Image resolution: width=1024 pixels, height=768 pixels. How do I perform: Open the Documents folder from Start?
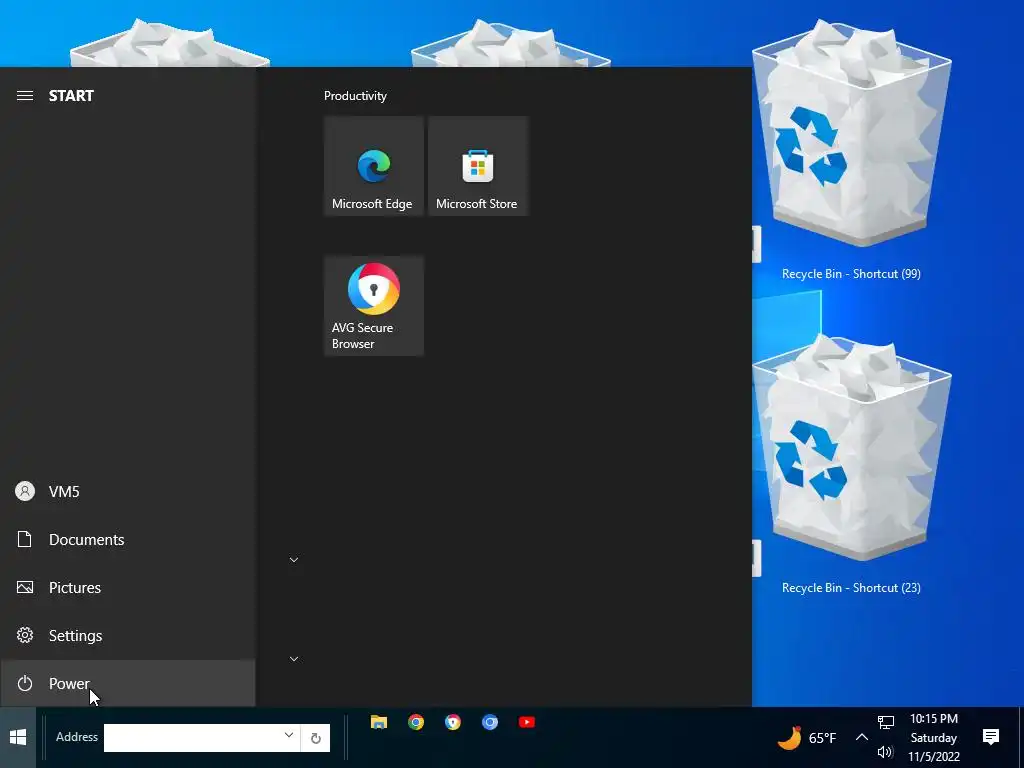coord(127,539)
